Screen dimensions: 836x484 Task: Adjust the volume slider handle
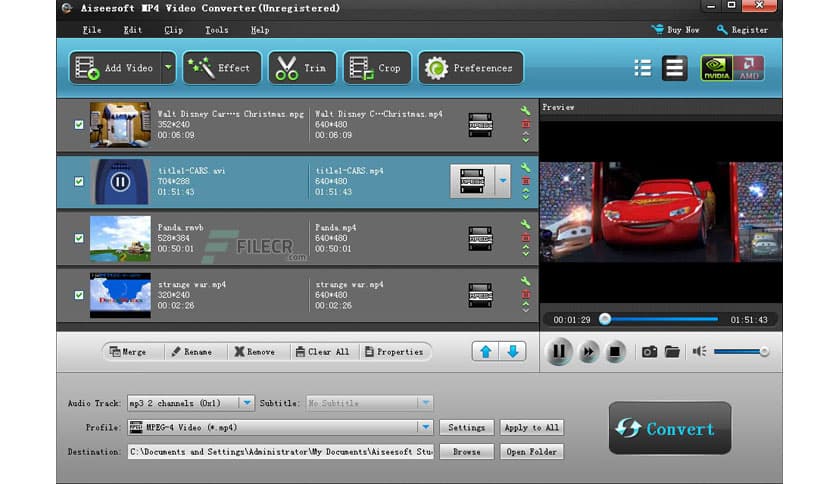pyautogui.click(x=765, y=352)
